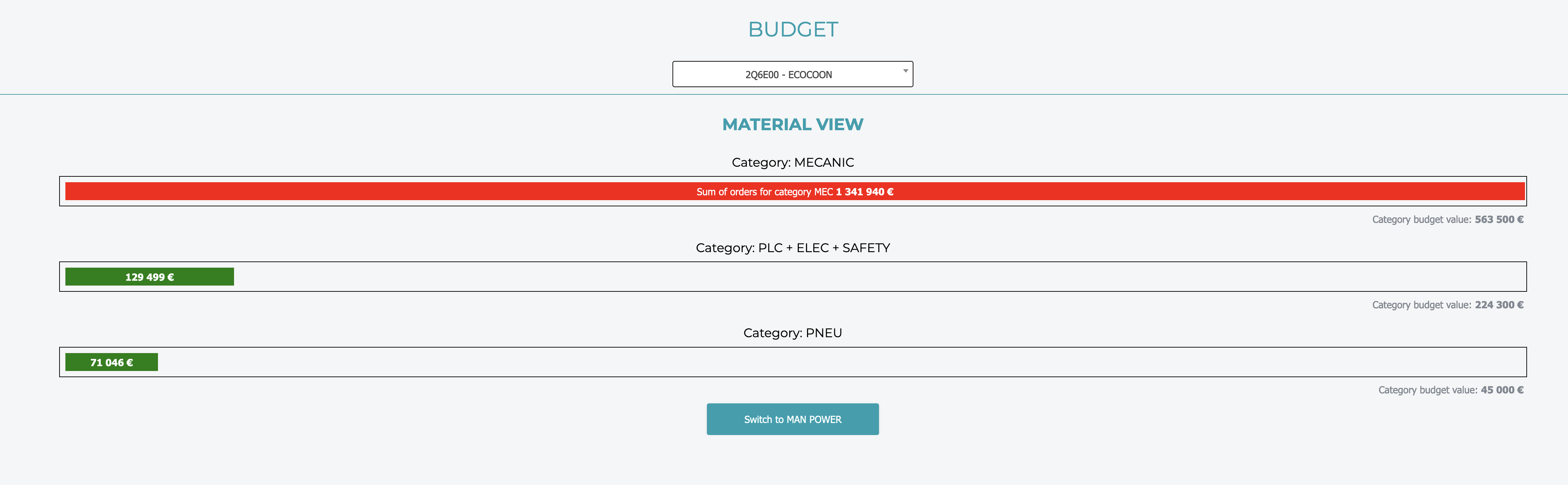Viewport: 1568px width, 485px height.
Task: Click empty track of PLC + ELEC + SAFETY bar
Action: coord(852,277)
